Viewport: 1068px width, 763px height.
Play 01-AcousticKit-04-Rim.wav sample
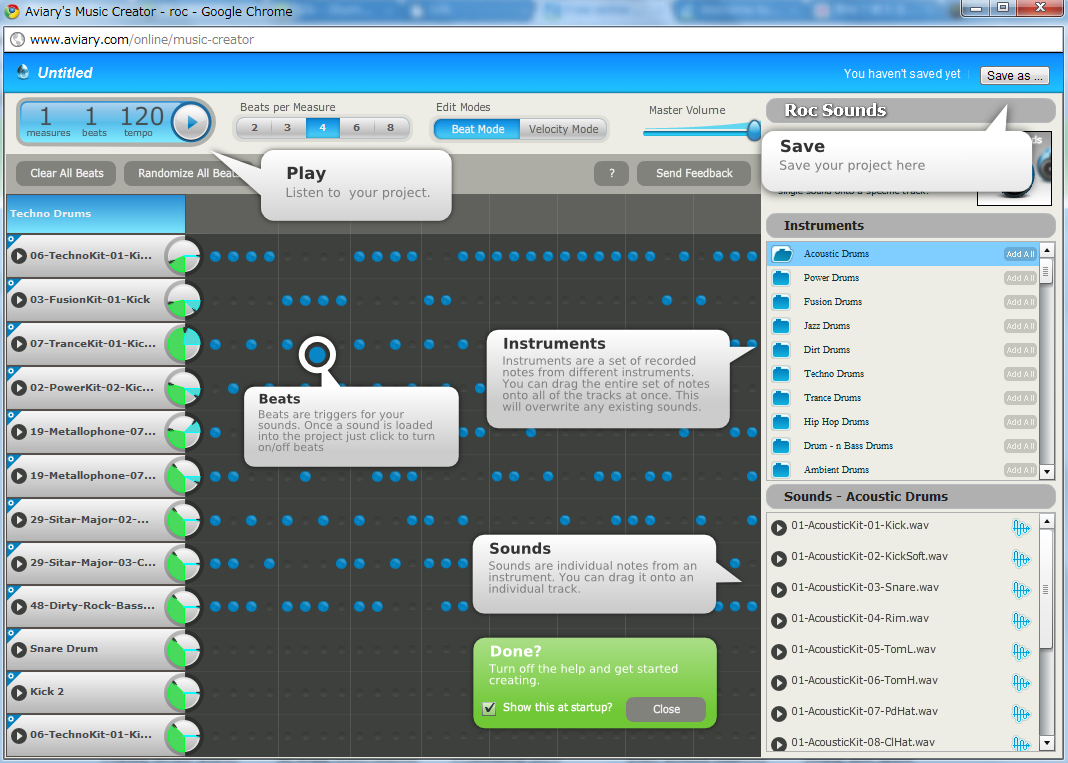[x=779, y=621]
